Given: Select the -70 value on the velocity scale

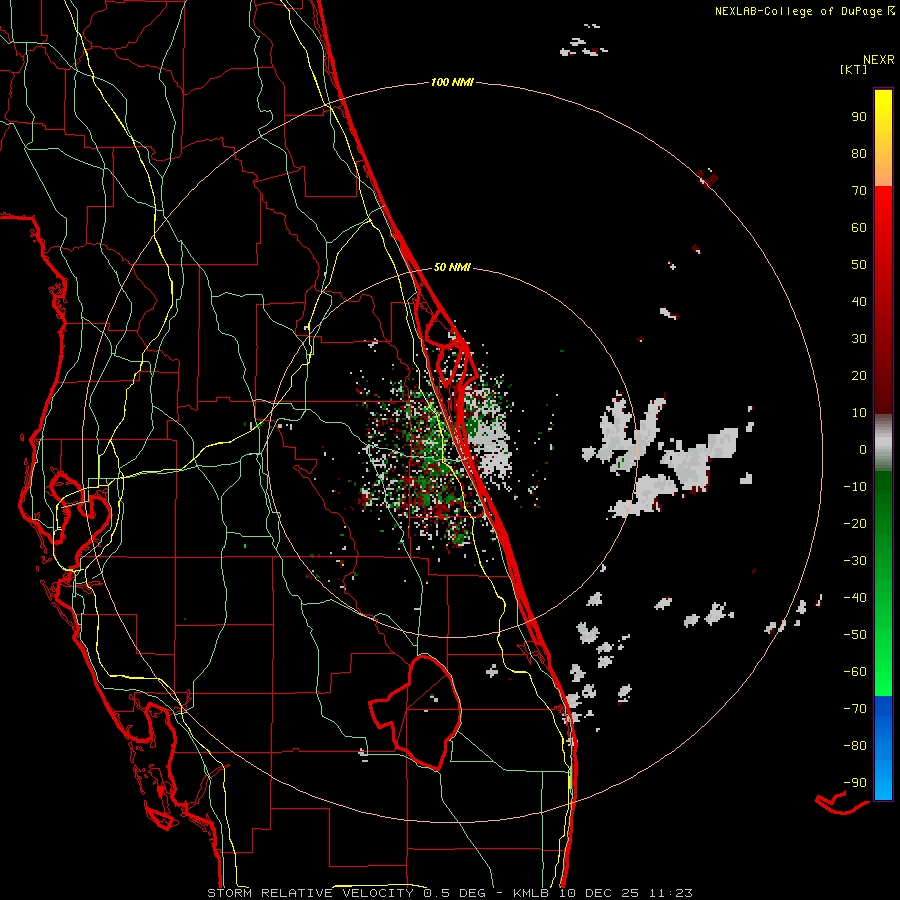Looking at the screenshot, I should point(855,709).
